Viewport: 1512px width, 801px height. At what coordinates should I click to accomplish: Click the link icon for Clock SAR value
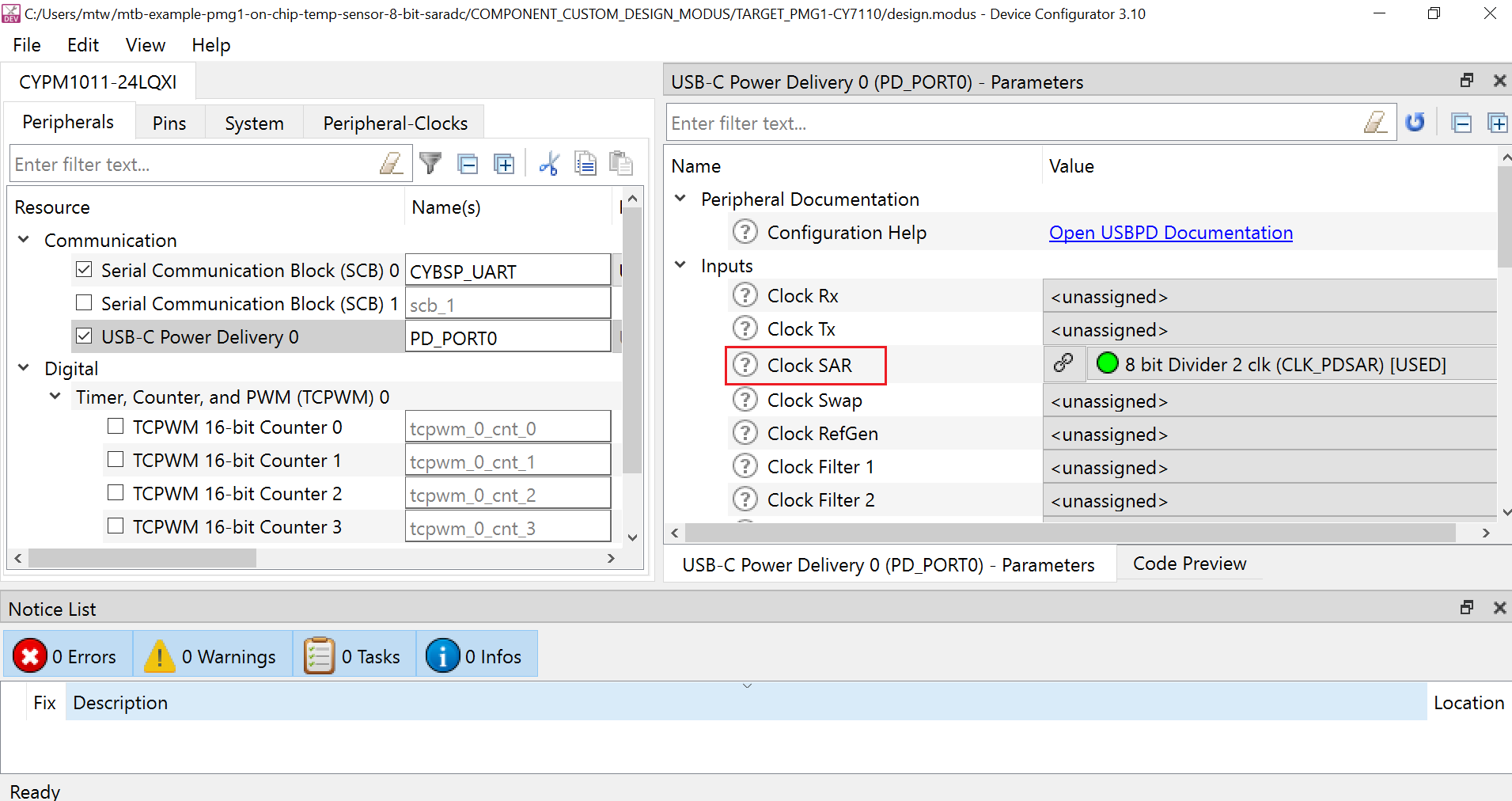pos(1064,363)
